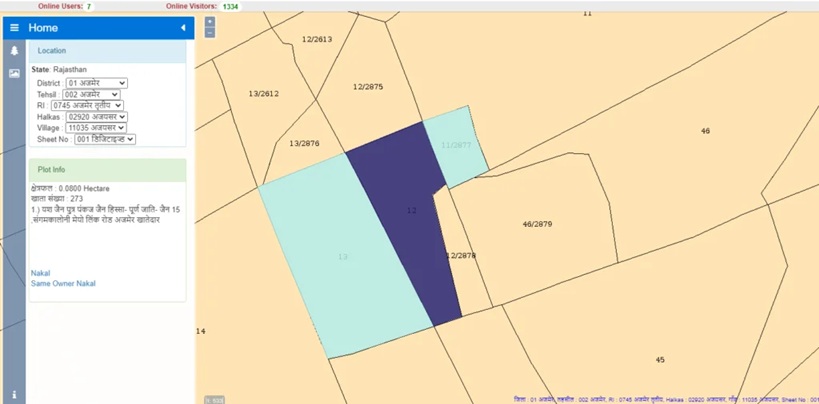Screen dimensions: 819x404
Task: Zoom out the map with minus button
Action: pyautogui.click(x=209, y=32)
